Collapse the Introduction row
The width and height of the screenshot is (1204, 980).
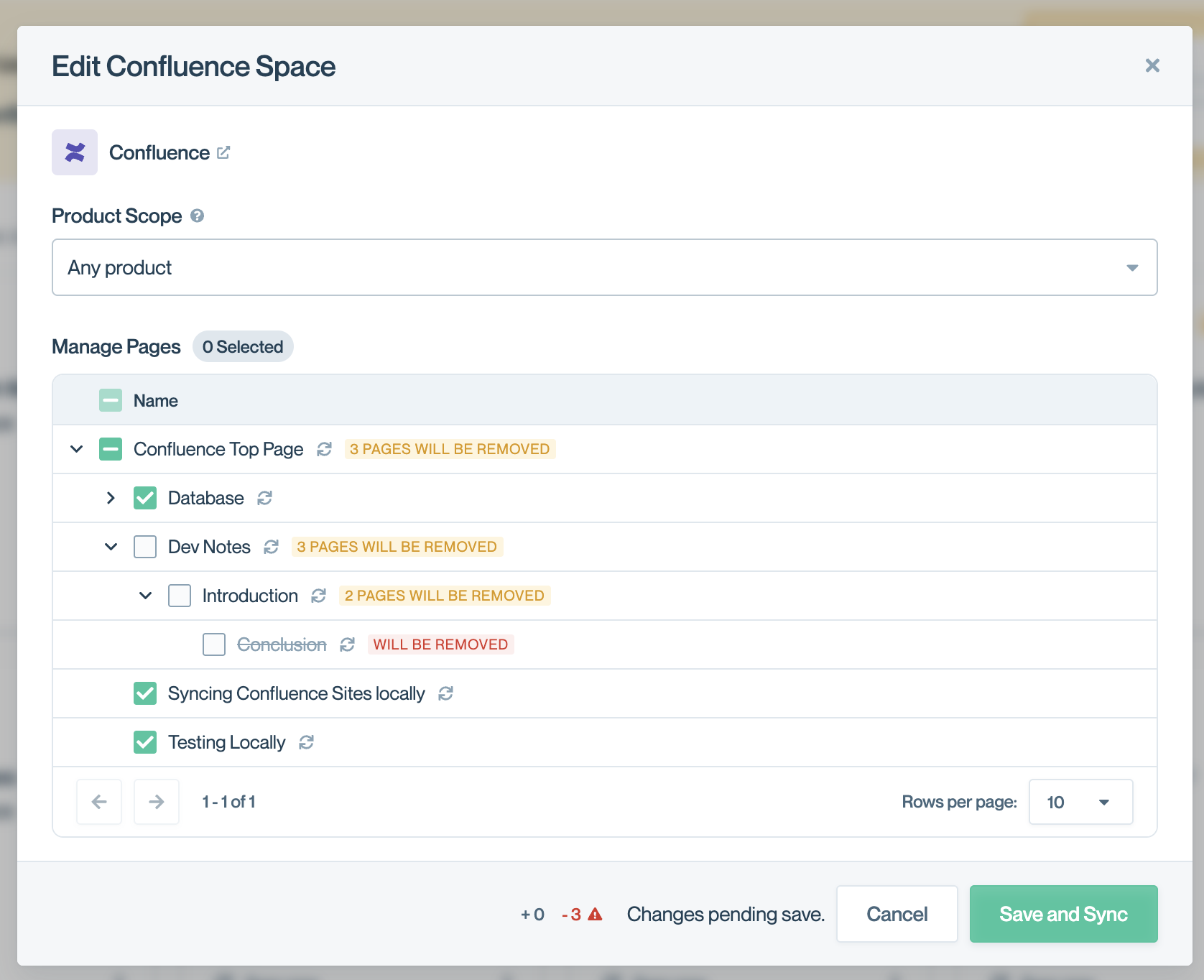[x=145, y=596]
